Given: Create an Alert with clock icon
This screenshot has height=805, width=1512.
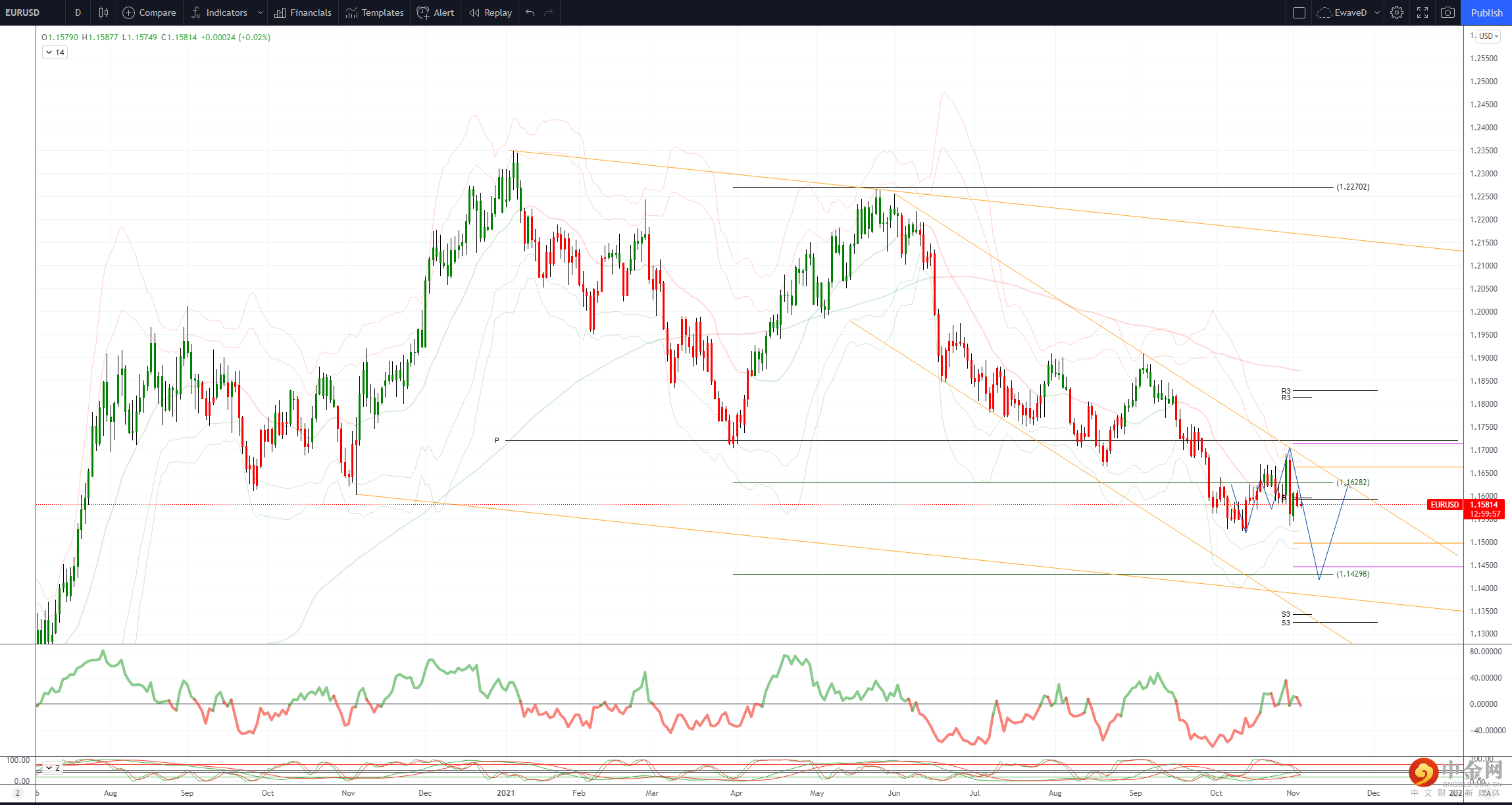Looking at the screenshot, I should point(436,13).
